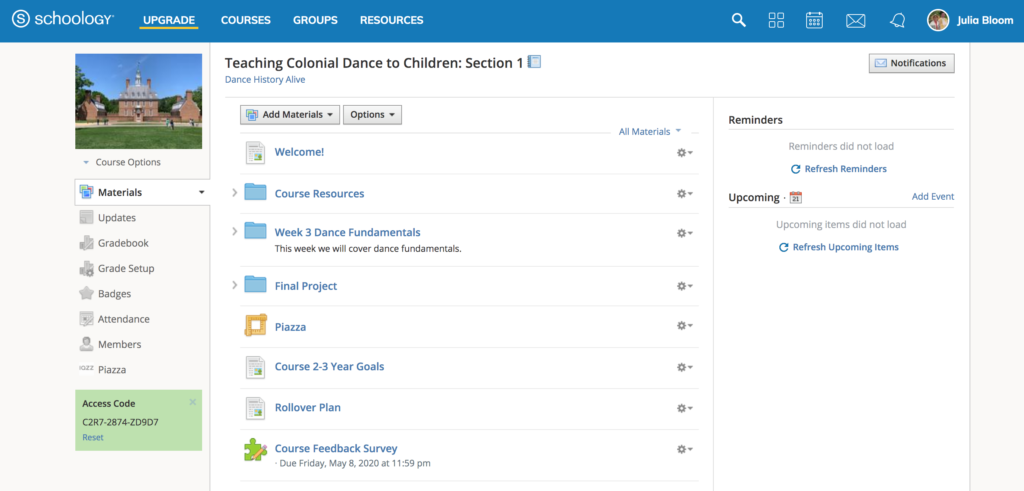This screenshot has width=1024, height=491.
Task: Open the messages envelope icon
Action: click(x=855, y=20)
